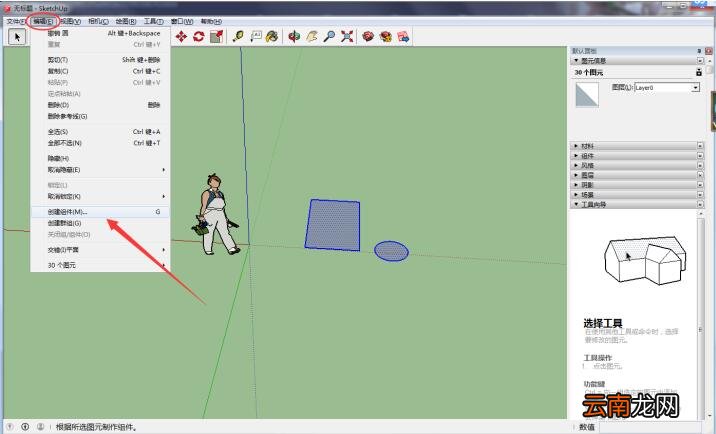Close the 材料 panel with its x button
716x434 pixels.
point(700,146)
